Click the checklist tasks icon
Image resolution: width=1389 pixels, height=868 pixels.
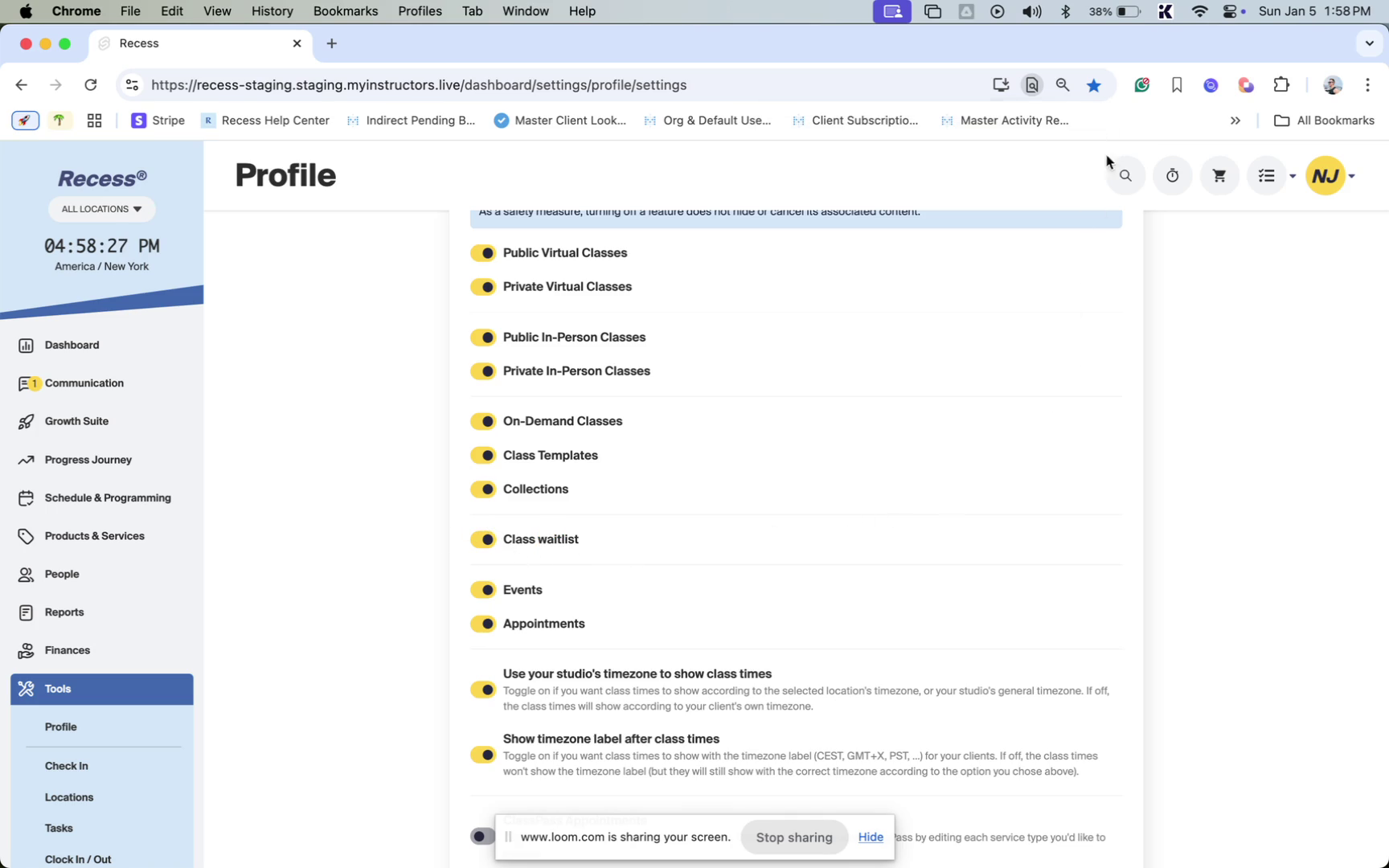click(1267, 175)
